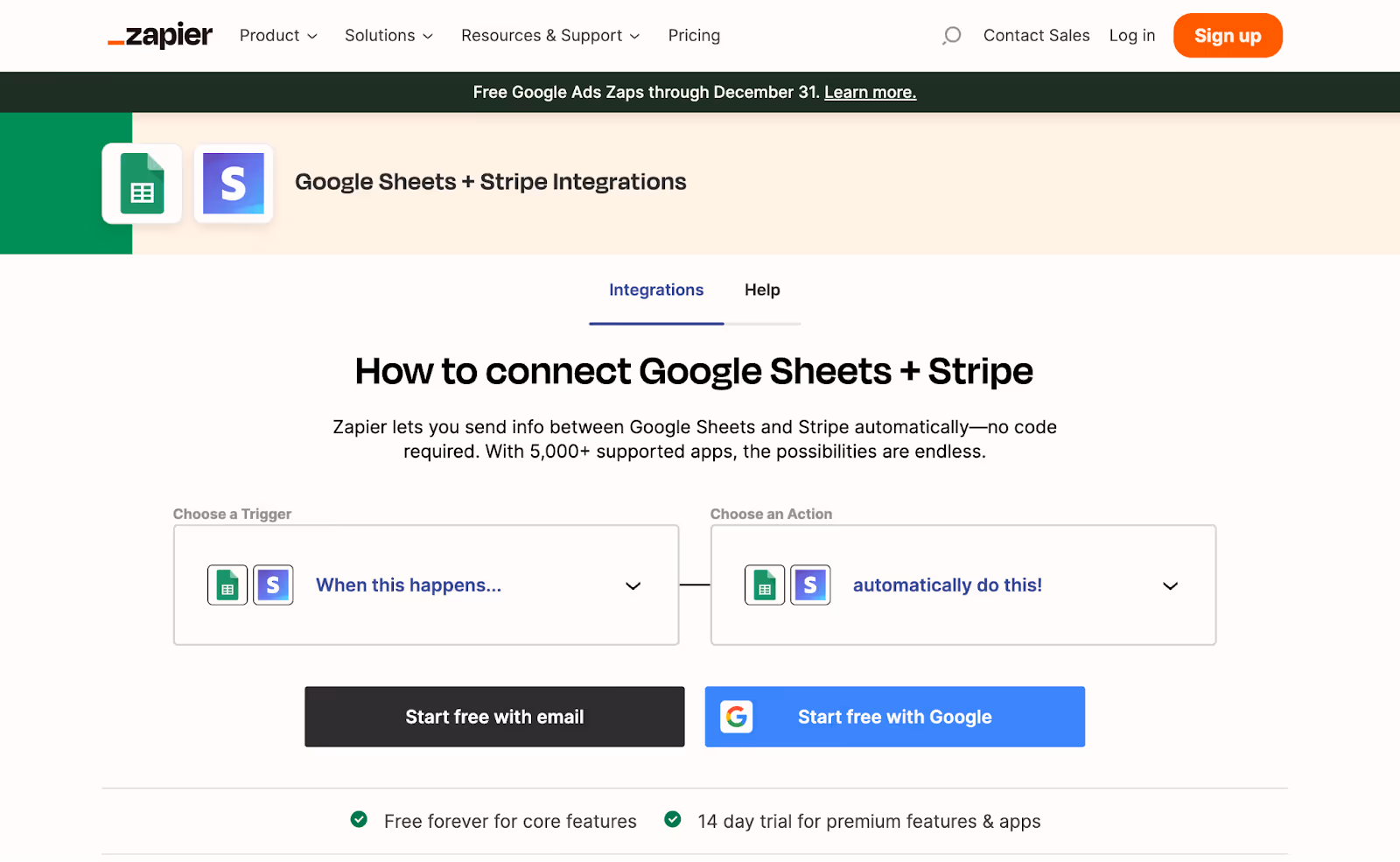Click the 'Choose an Action' label

tap(771, 515)
